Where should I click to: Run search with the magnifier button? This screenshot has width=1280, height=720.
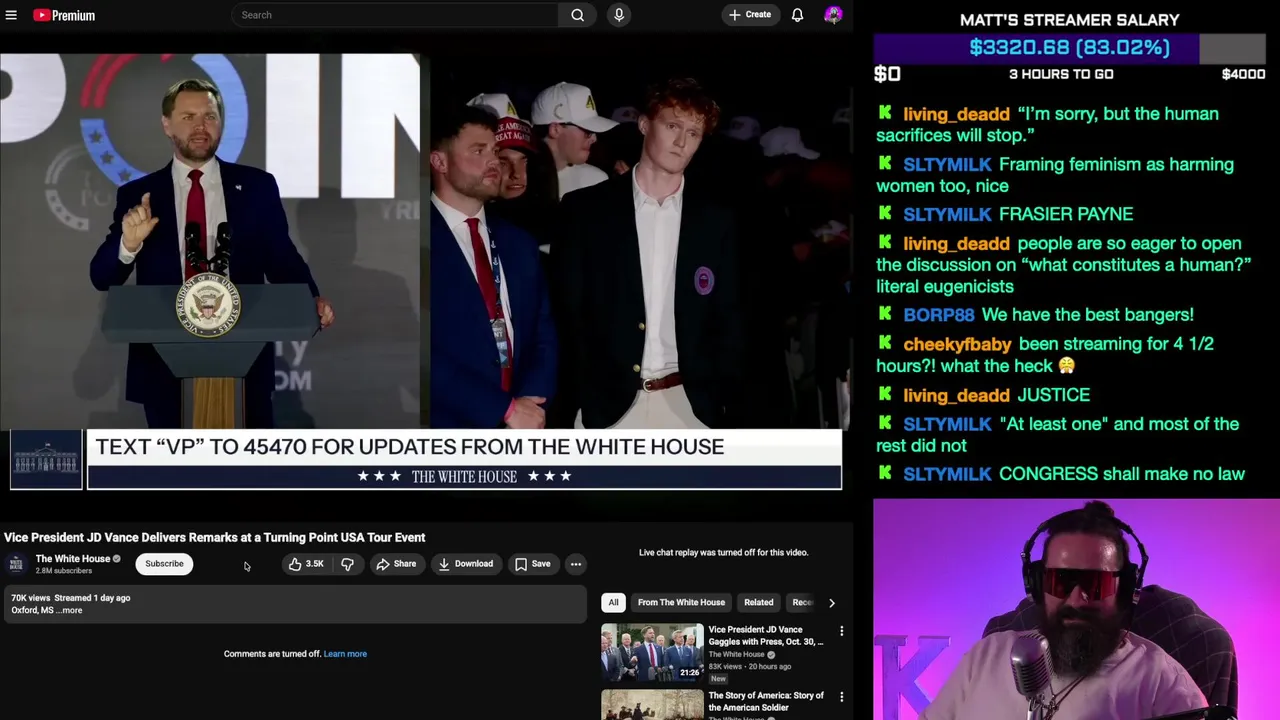[577, 15]
